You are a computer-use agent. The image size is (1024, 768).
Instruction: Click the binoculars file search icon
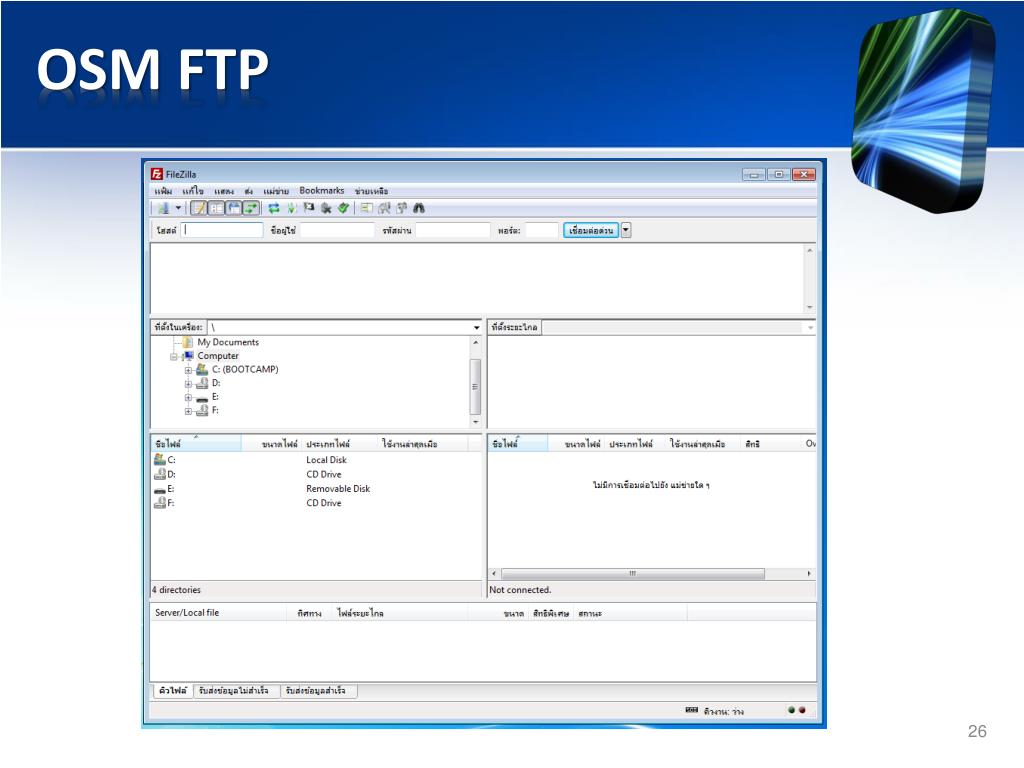click(419, 208)
